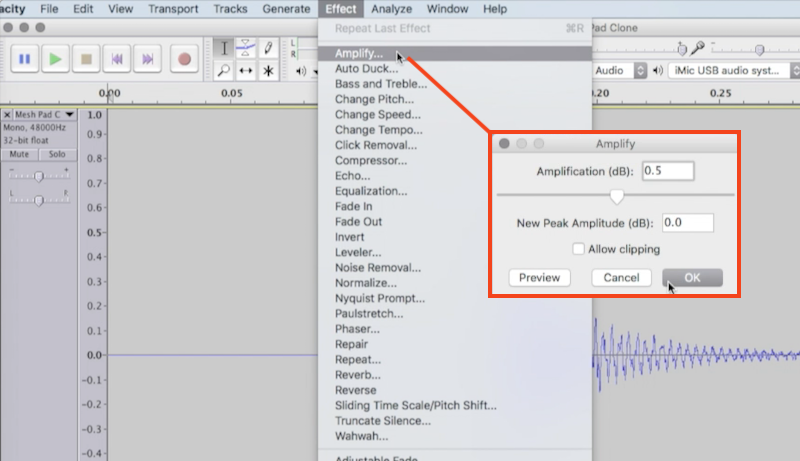Screen dimensions: 800x461
Task: Open the Audio host dropdown
Action: coord(620,70)
